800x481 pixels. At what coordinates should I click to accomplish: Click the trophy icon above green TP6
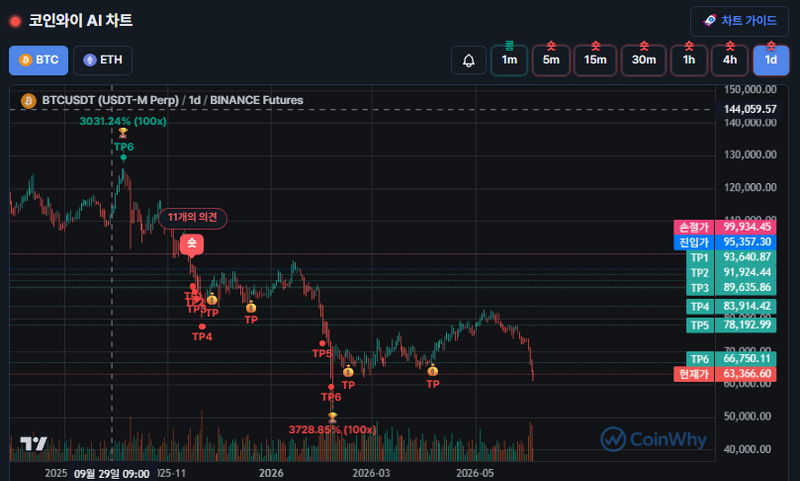click(x=123, y=133)
